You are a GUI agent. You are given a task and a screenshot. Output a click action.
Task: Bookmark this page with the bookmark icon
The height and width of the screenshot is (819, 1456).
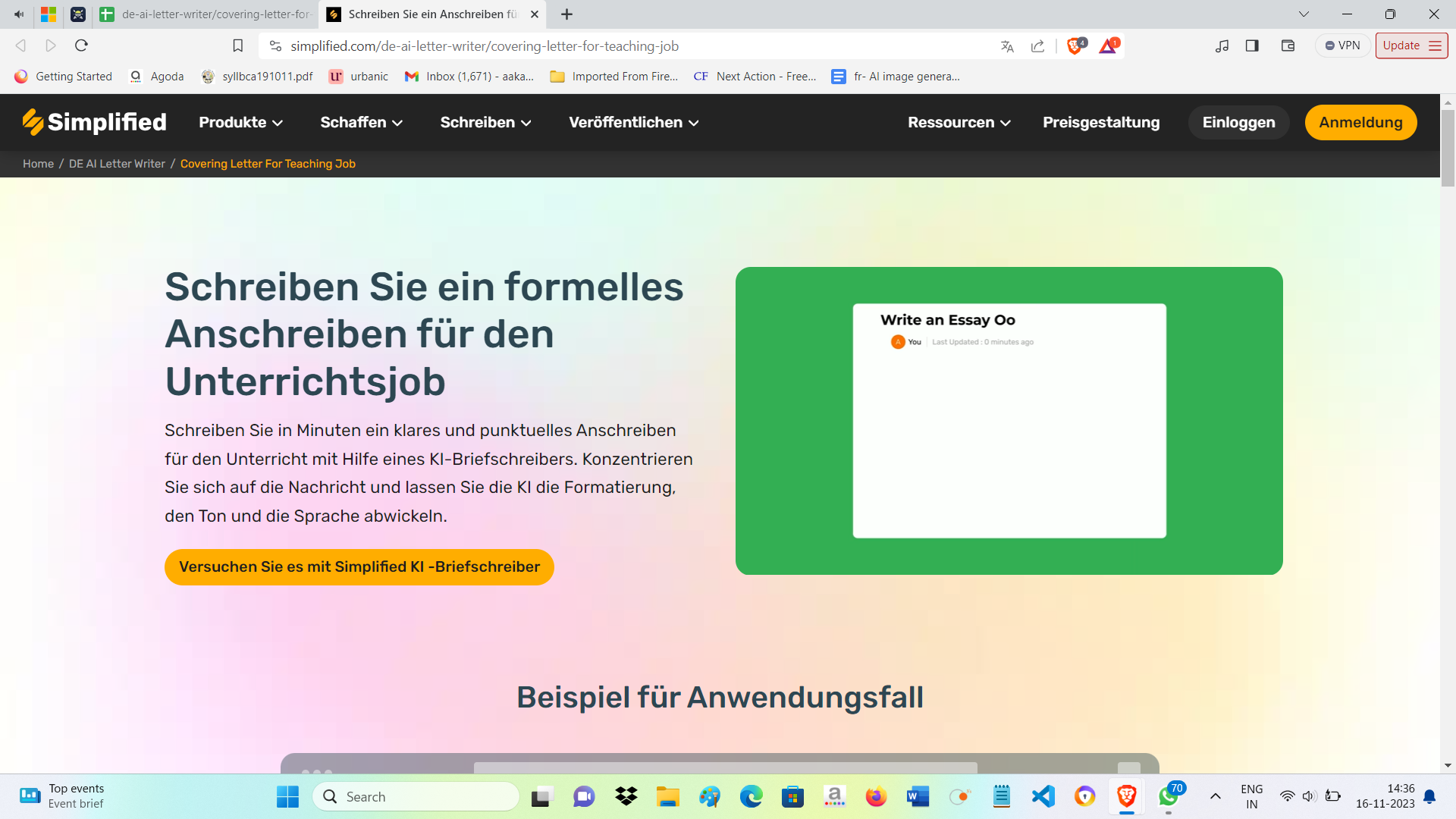pos(237,46)
